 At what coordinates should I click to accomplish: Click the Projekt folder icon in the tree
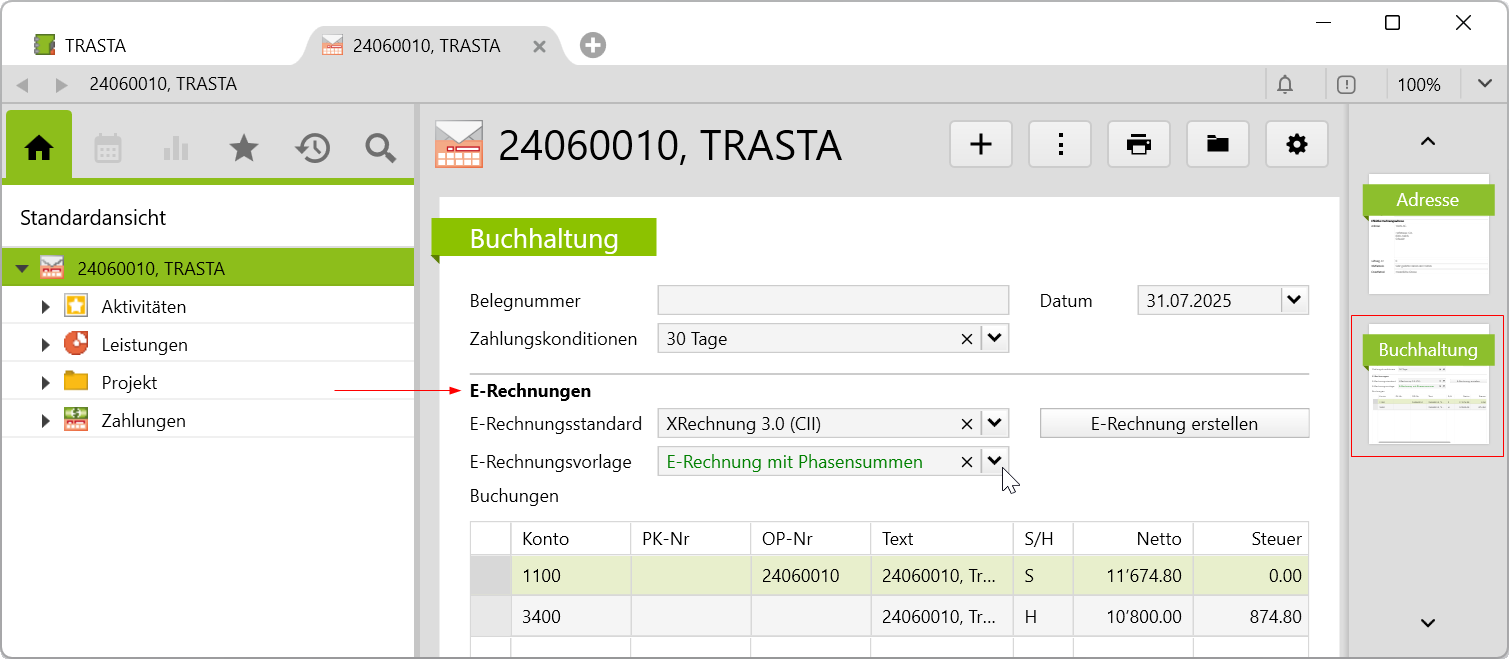pos(76,381)
